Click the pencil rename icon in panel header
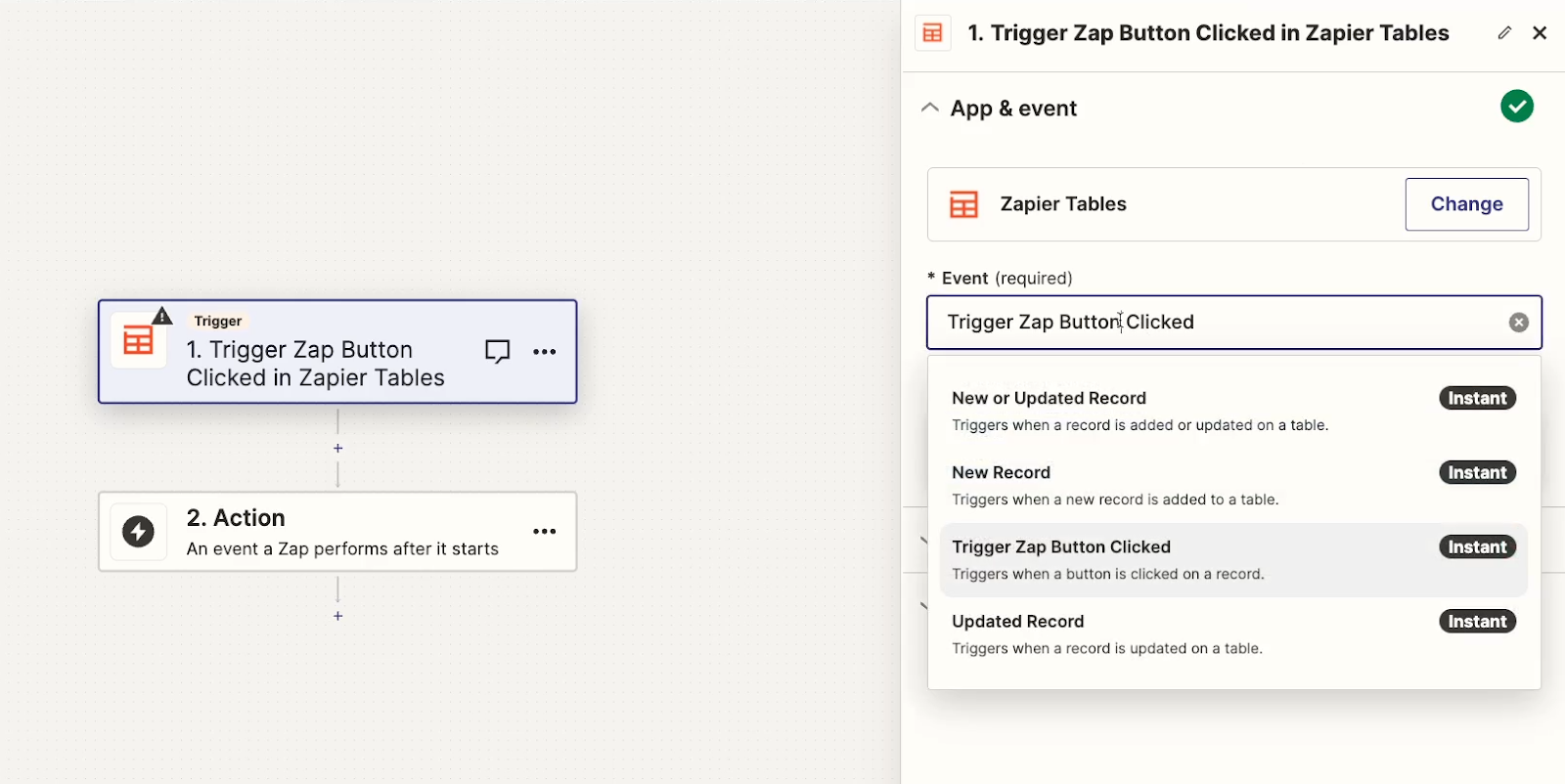1565x784 pixels. click(x=1504, y=33)
